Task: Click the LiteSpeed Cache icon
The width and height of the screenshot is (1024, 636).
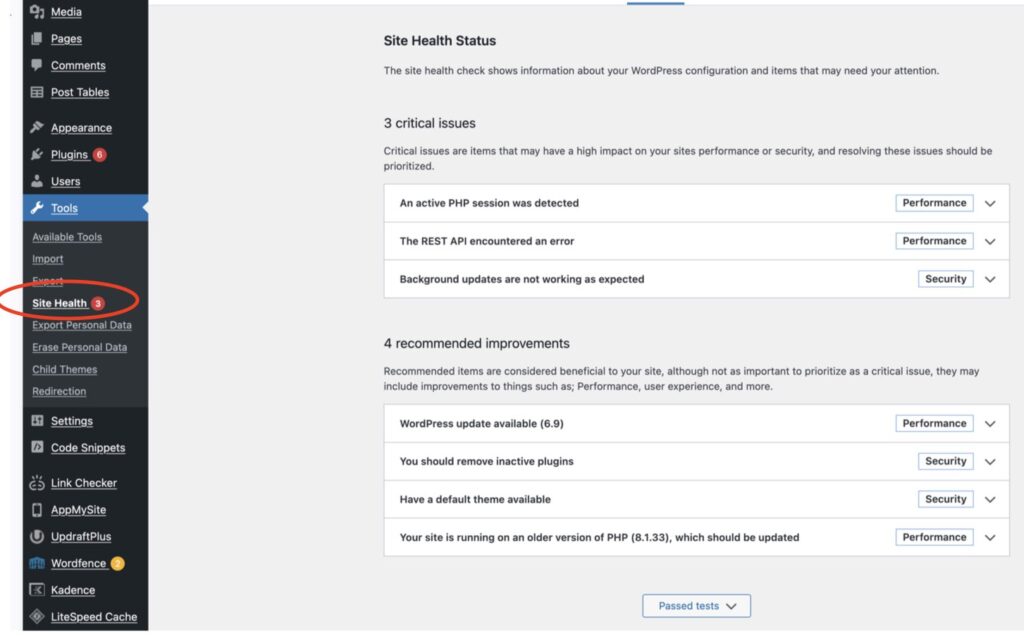Action: [x=37, y=616]
